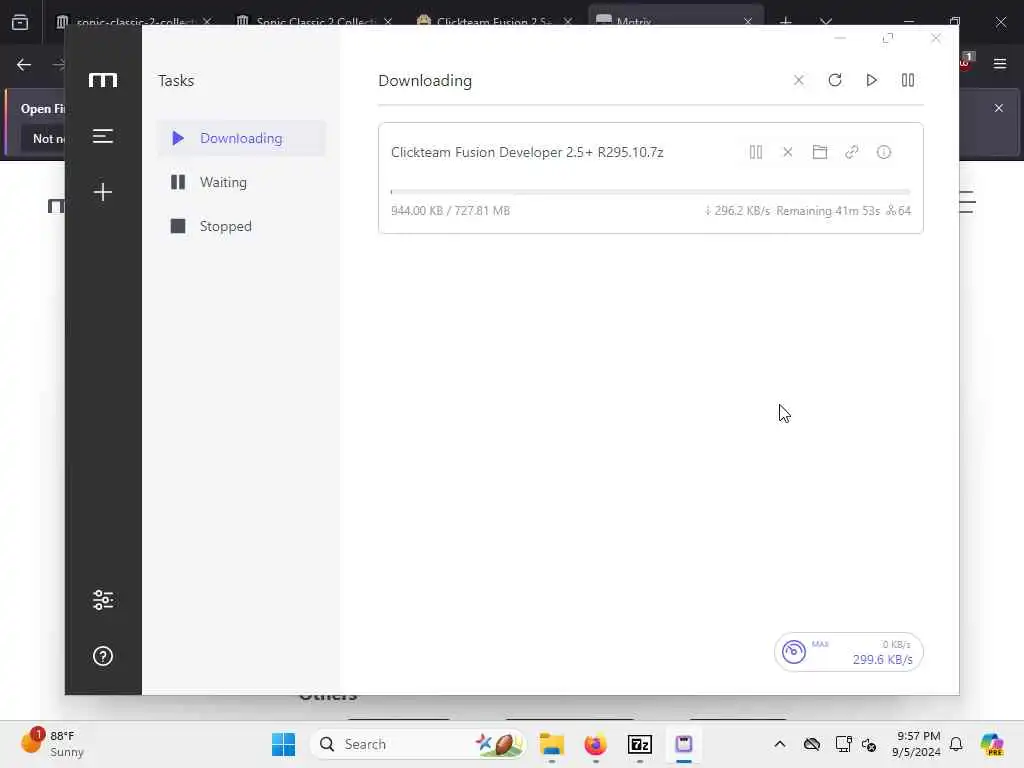1024x768 pixels.
Task: Select the Stopped task category
Action: click(241, 226)
